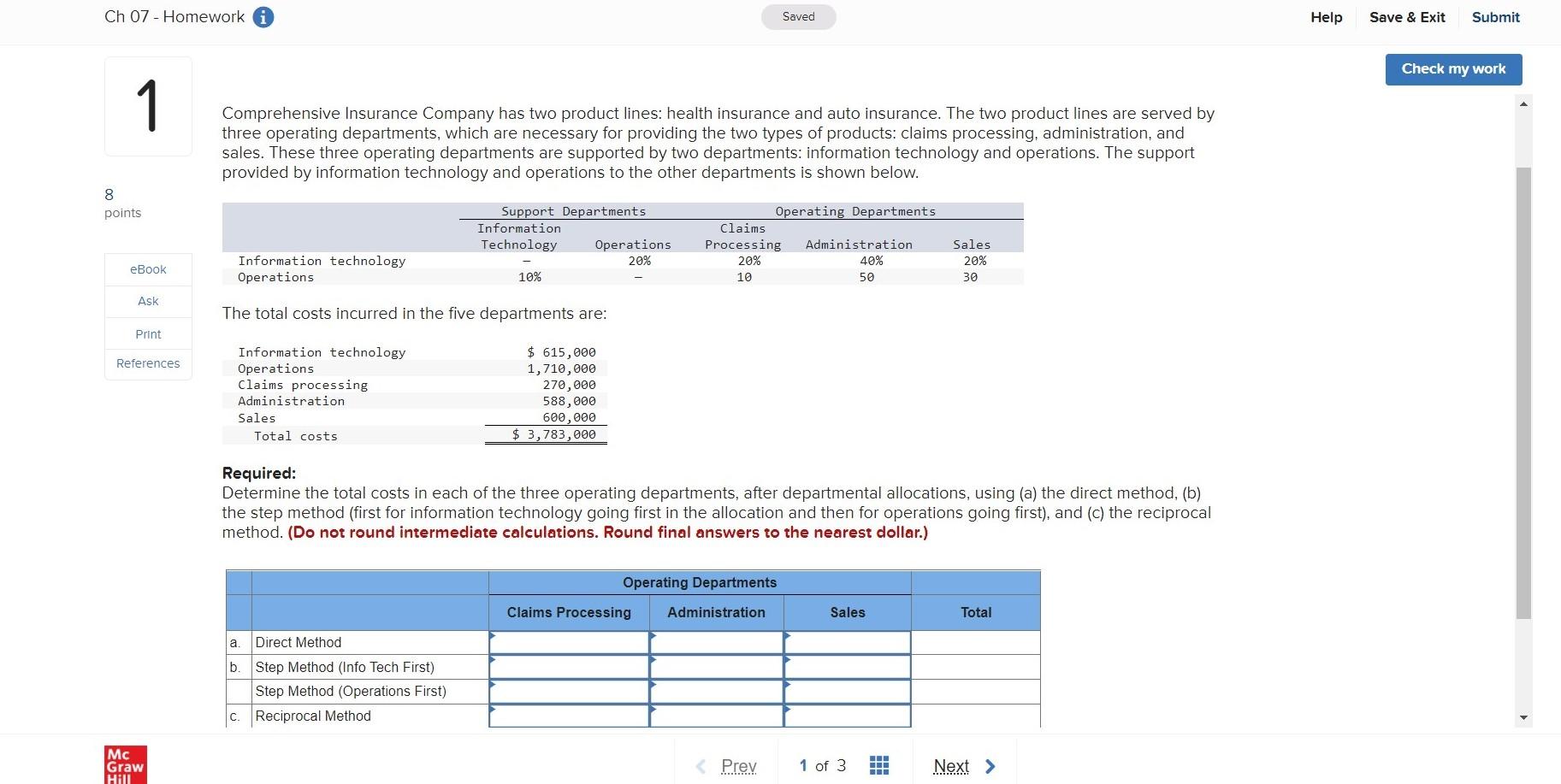Click the Next page chevron arrow
Image resolution: width=1561 pixels, height=784 pixels.
990,765
